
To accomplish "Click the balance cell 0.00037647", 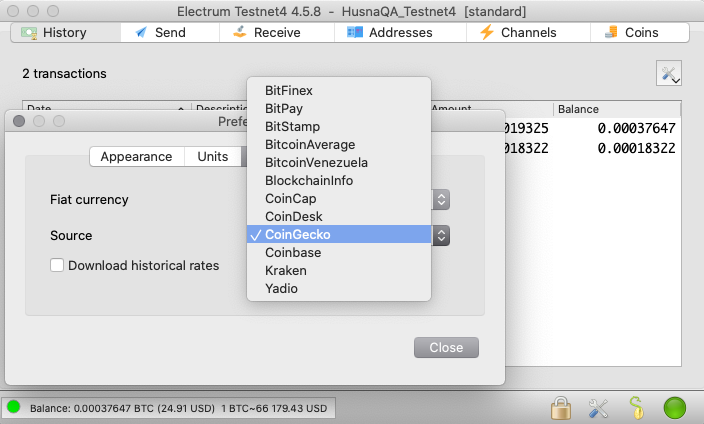I will (636, 128).
